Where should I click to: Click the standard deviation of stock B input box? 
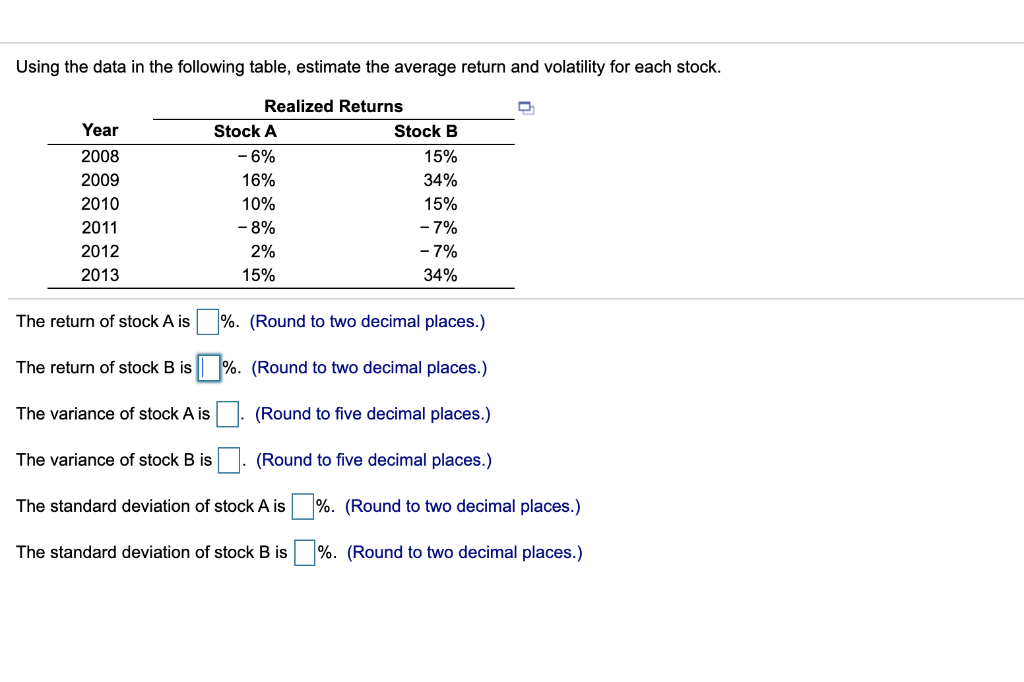point(304,551)
